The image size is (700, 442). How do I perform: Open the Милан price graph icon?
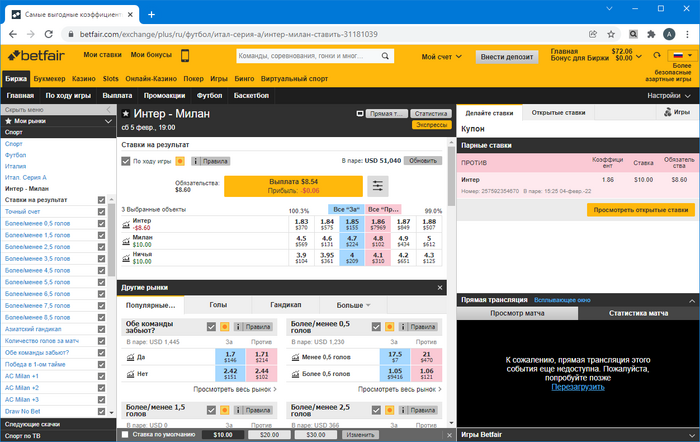(126, 241)
